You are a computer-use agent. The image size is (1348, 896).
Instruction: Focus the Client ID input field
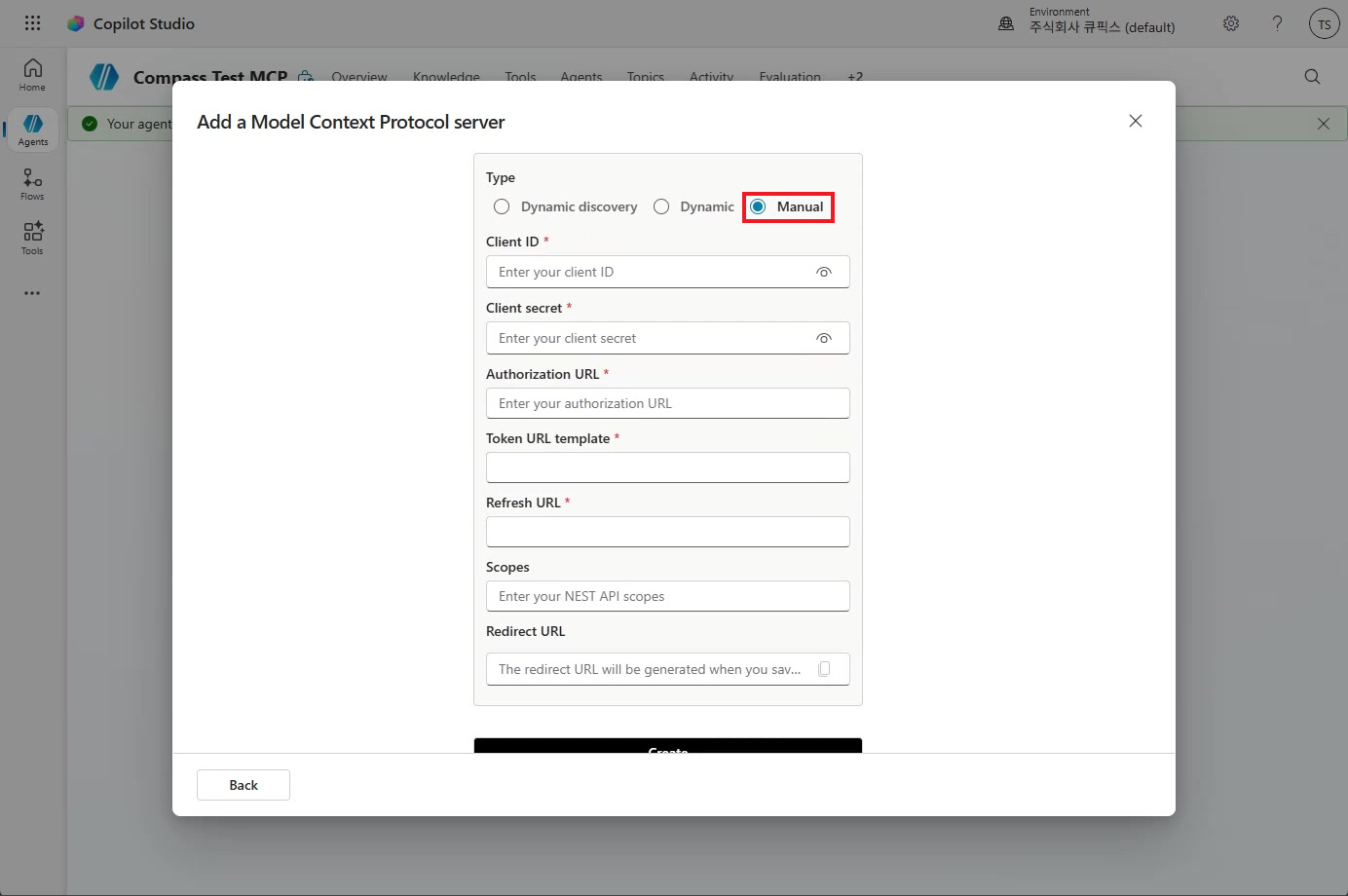[x=668, y=272]
